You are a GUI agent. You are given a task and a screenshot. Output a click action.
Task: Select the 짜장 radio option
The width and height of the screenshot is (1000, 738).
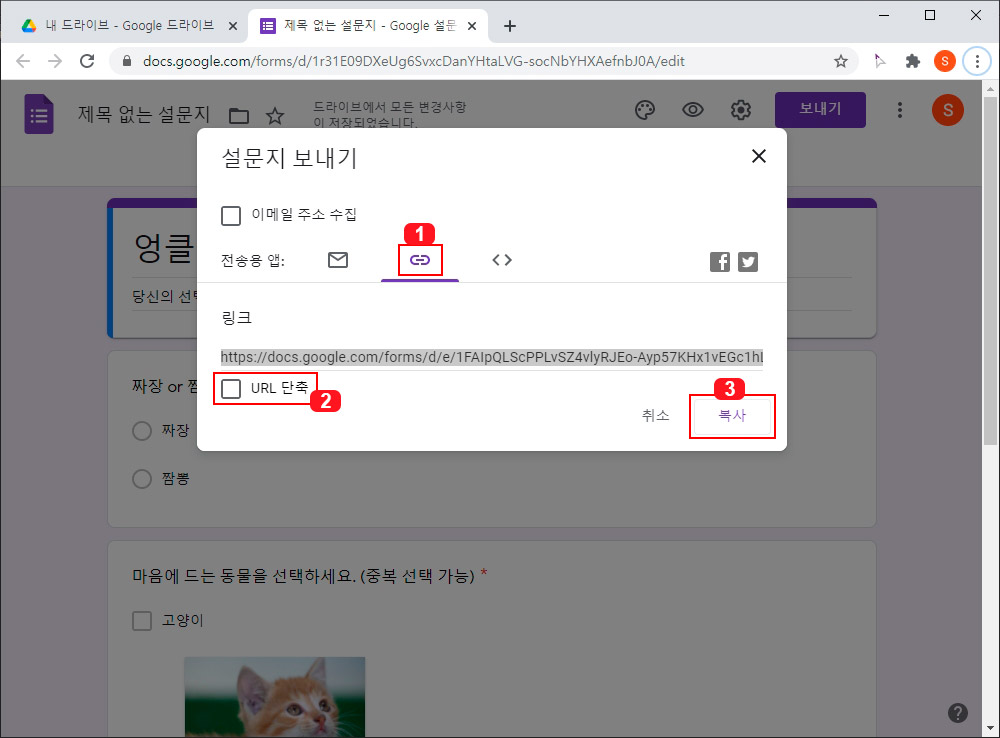coord(142,431)
